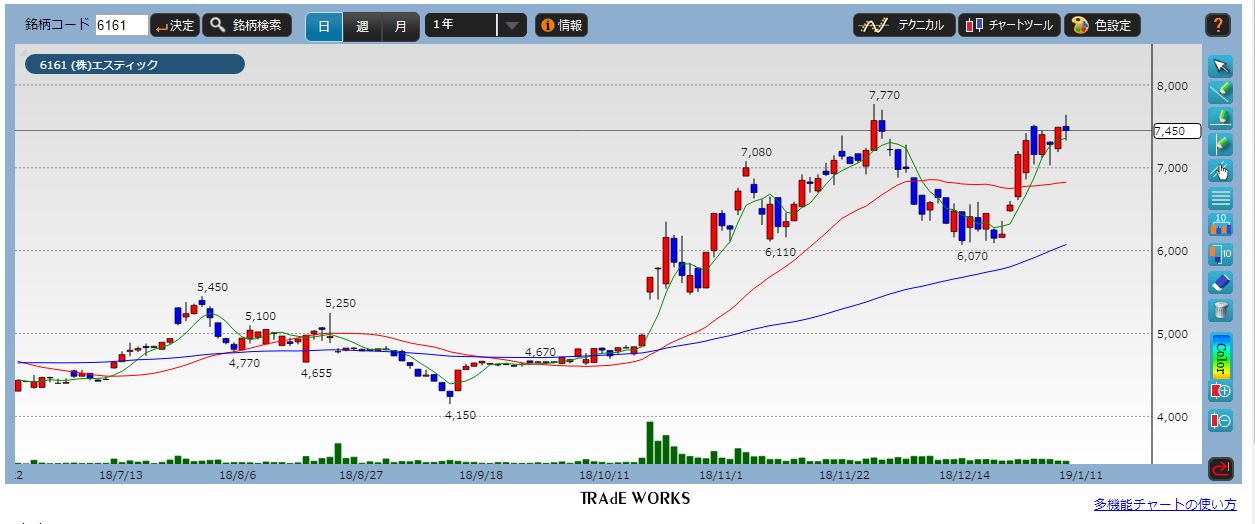
Task: Choose the horizontal line drawing tool
Action: 1220,118
